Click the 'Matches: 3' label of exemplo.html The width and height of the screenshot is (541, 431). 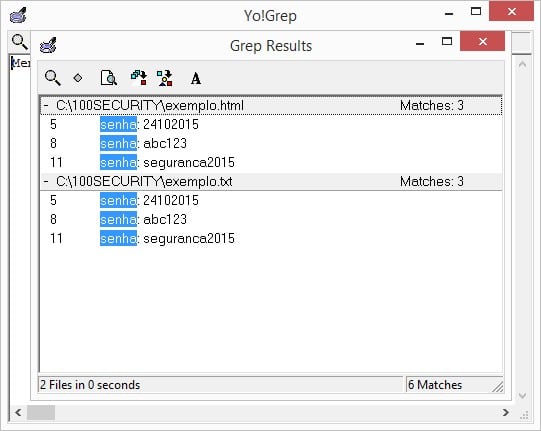432,105
